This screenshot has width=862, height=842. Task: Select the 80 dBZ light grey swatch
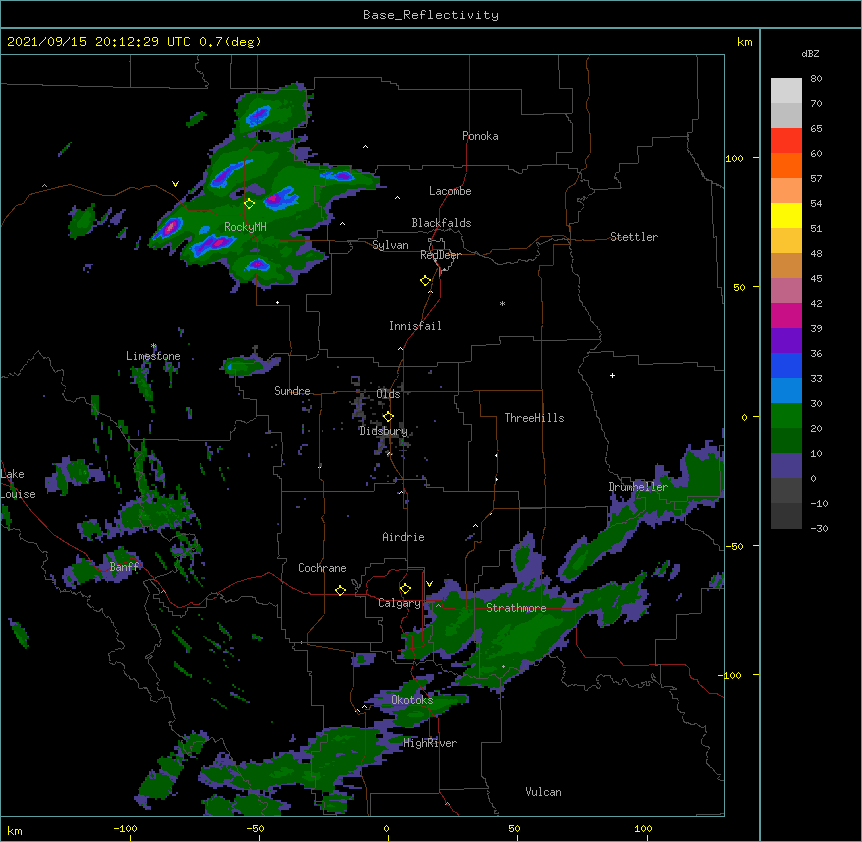pyautogui.click(x=786, y=91)
